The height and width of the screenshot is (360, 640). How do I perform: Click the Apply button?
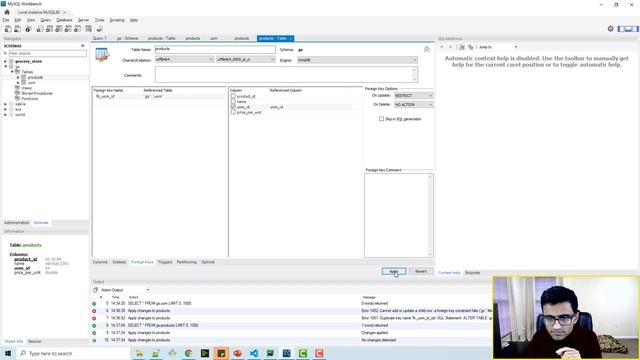coord(394,271)
